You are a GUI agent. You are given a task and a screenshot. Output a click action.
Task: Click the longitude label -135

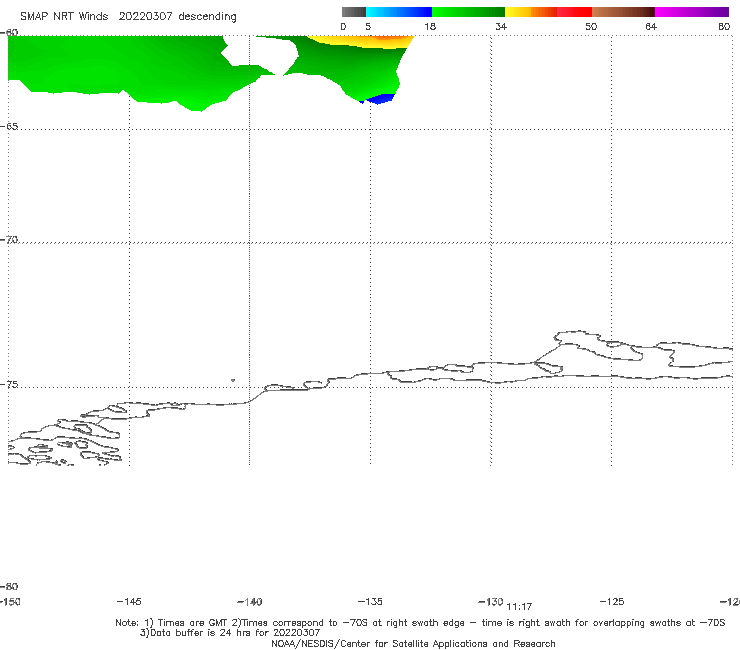click(x=370, y=601)
